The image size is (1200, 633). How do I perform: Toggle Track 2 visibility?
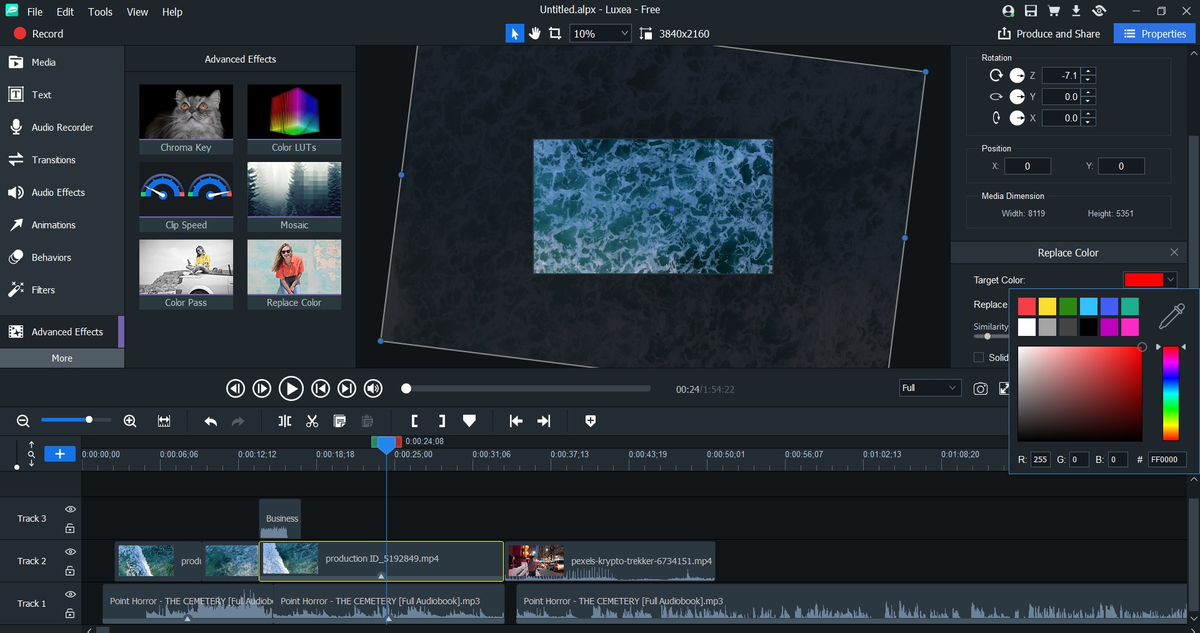pyautogui.click(x=69, y=551)
